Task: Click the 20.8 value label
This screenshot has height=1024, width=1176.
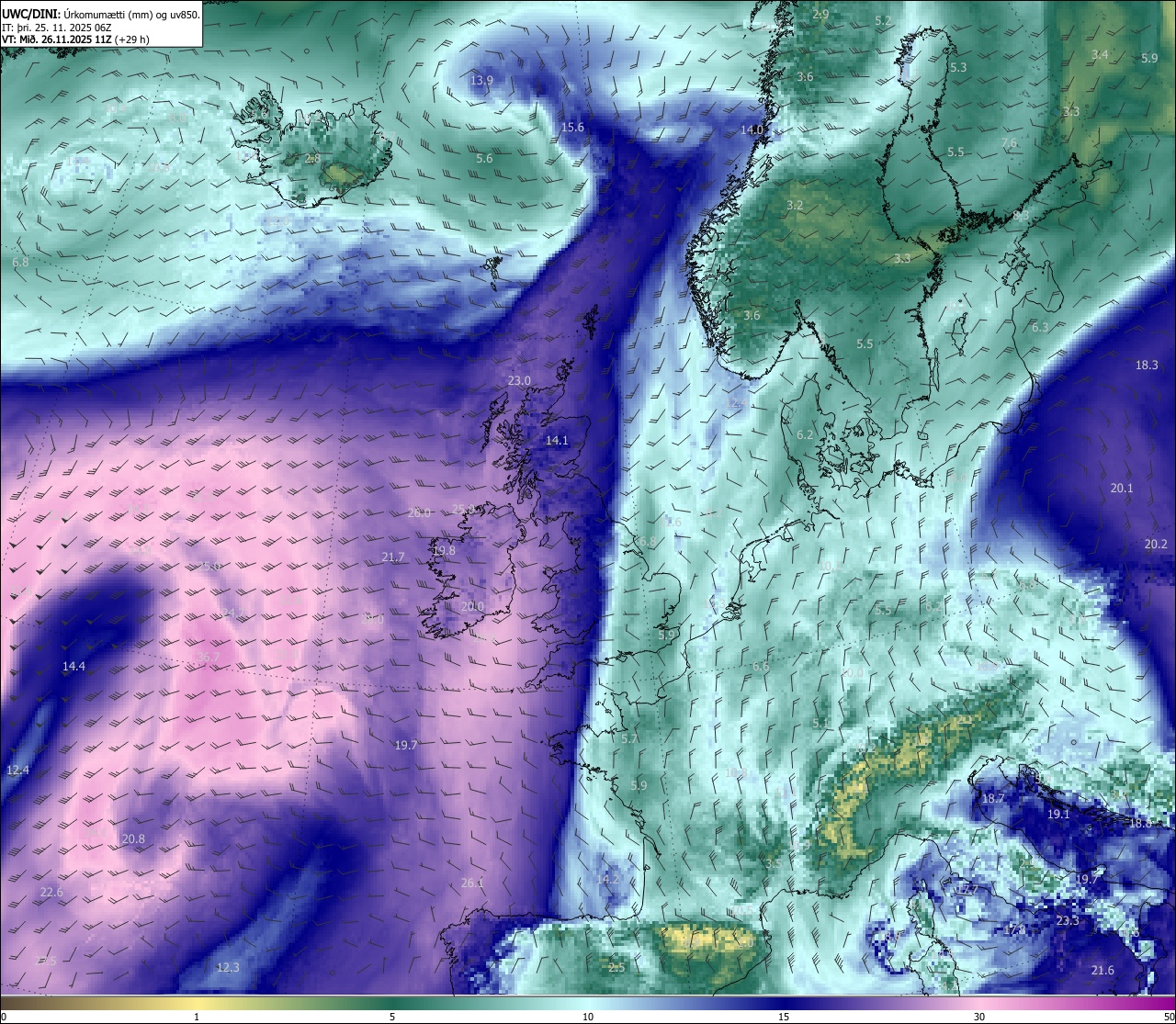Action: [x=133, y=839]
